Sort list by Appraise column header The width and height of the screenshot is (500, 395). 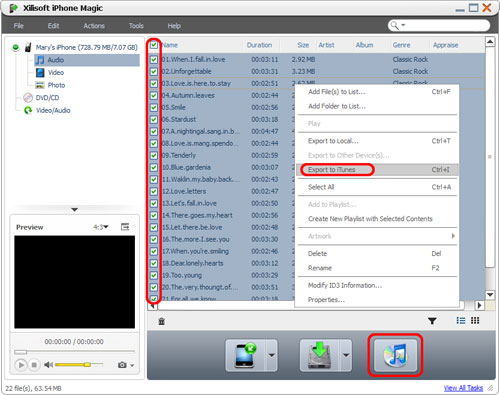pos(446,45)
